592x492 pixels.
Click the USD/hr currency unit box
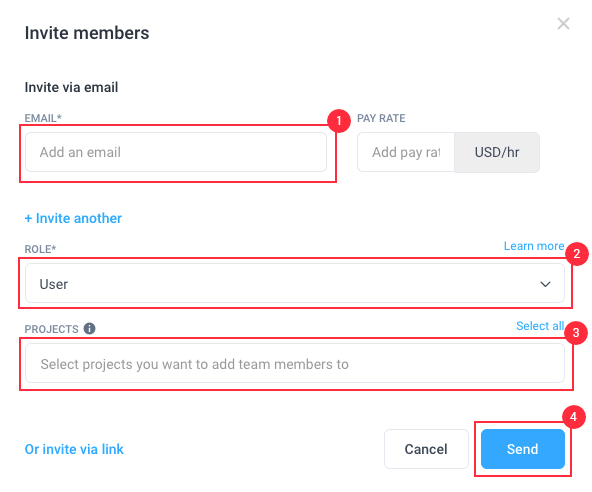pyautogui.click(x=497, y=152)
